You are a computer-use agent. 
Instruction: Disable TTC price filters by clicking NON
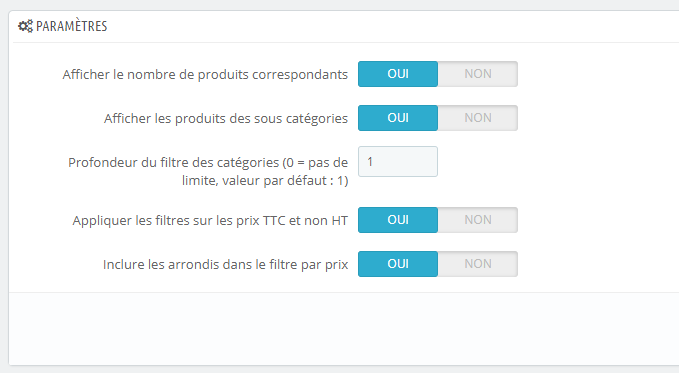478,220
